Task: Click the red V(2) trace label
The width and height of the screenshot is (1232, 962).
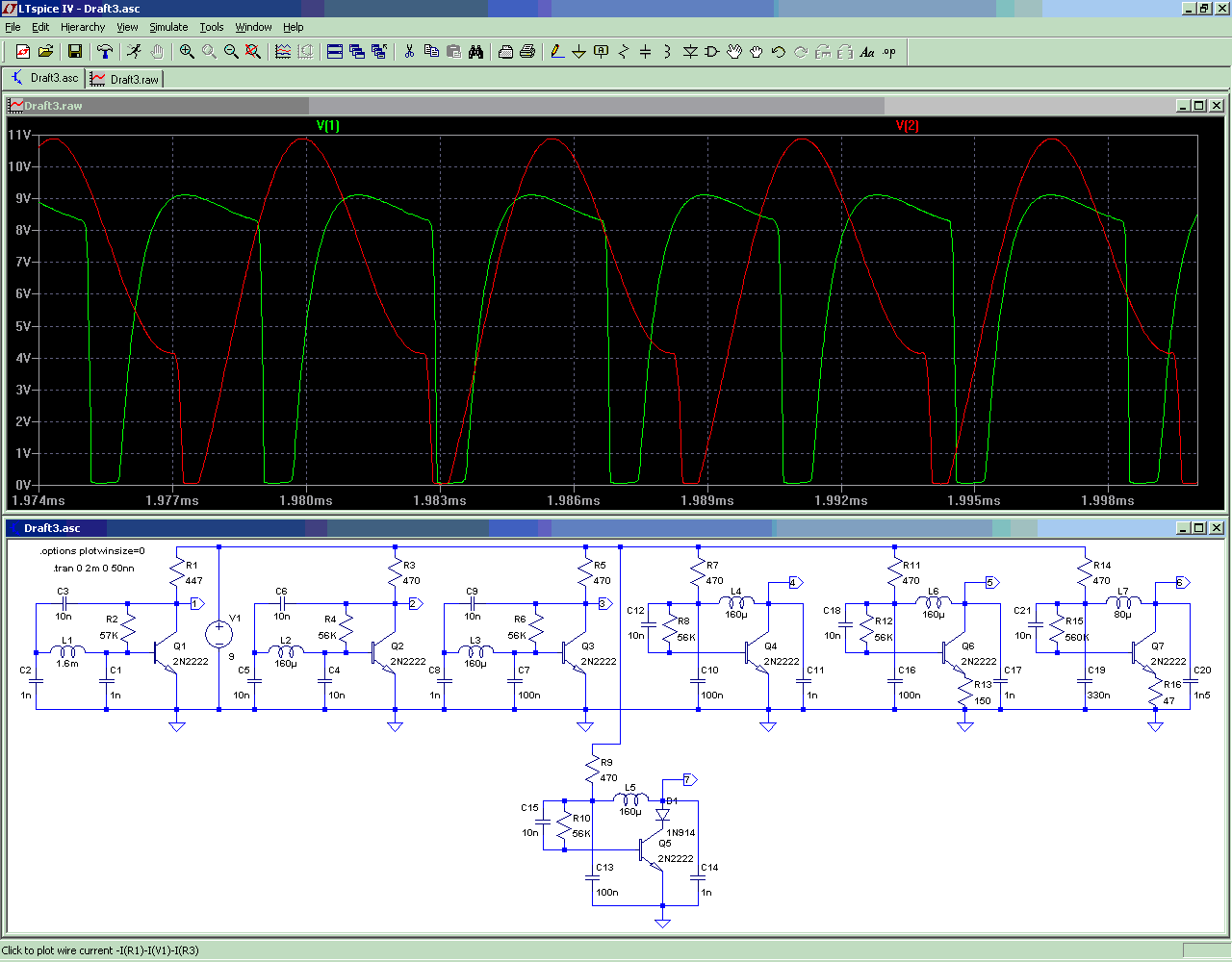Action: tap(907, 126)
